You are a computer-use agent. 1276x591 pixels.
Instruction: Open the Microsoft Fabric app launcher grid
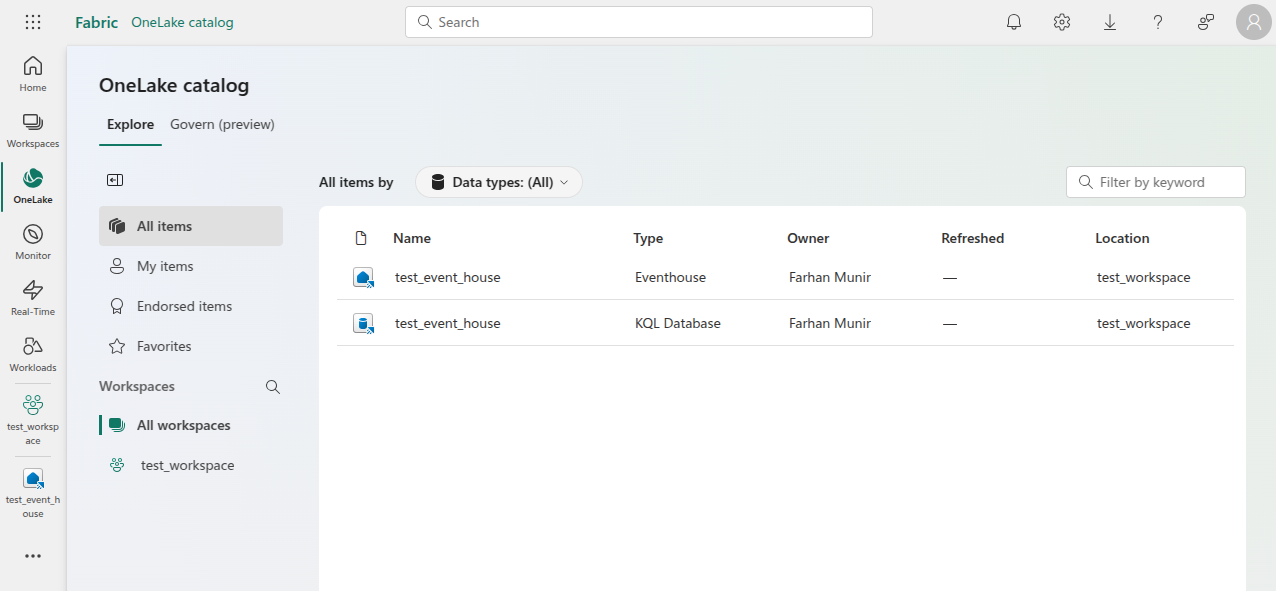32,21
